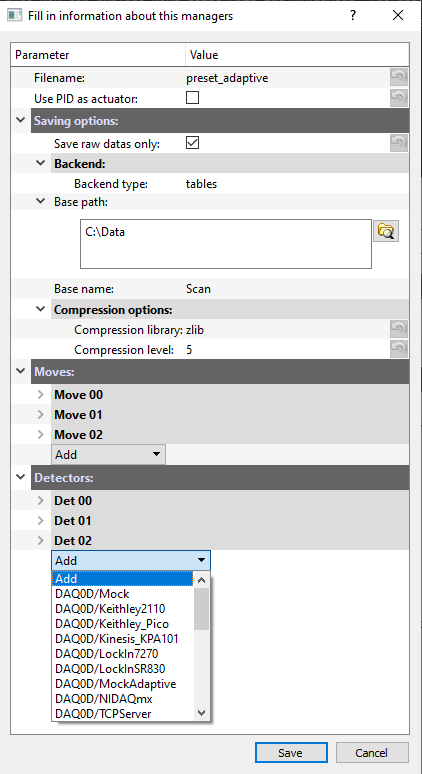Image resolution: width=422 pixels, height=774 pixels.
Task: Select DAQ0D/LockIn7270 detector
Action: tap(123, 654)
